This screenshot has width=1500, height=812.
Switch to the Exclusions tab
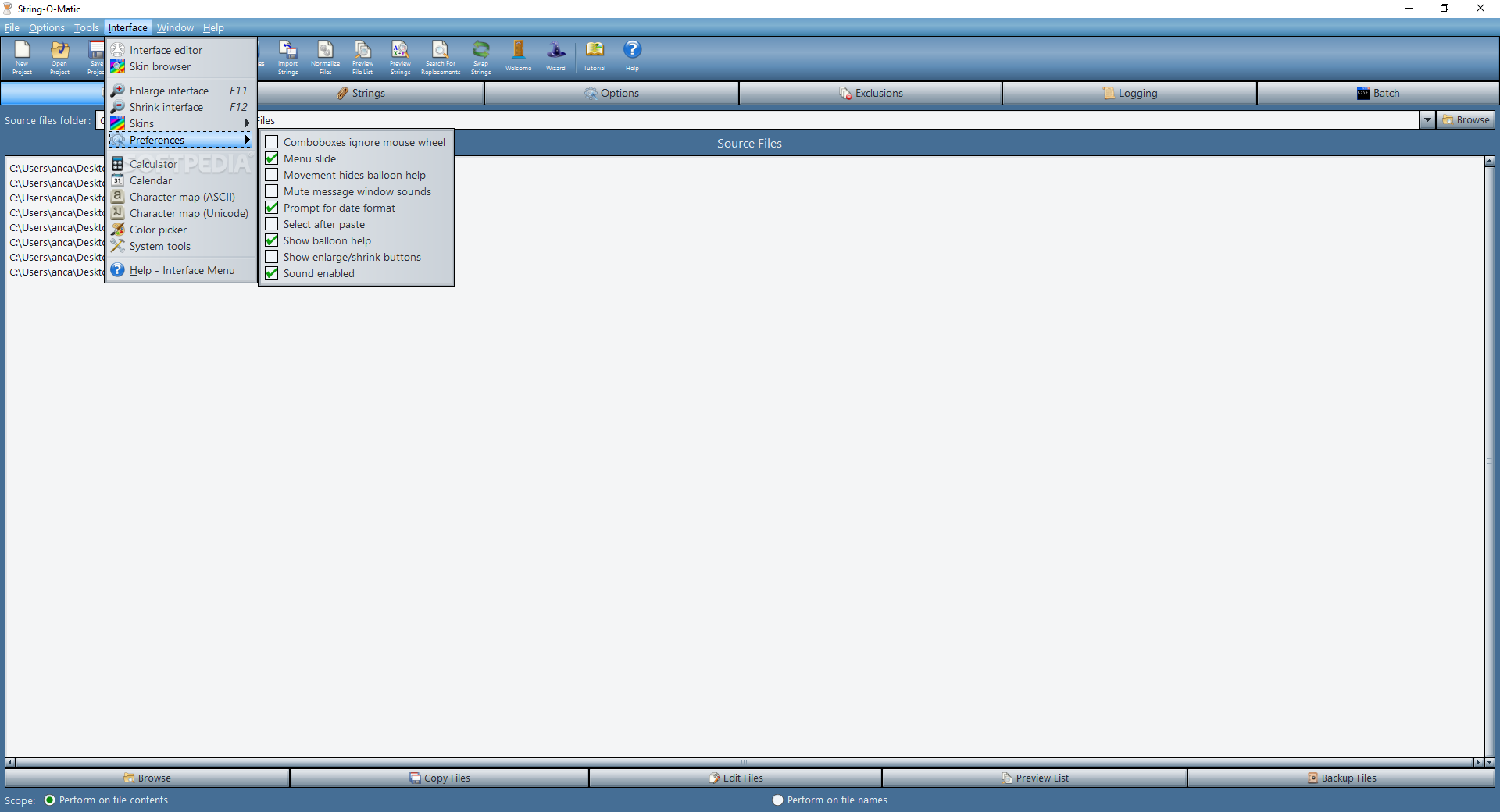point(871,93)
